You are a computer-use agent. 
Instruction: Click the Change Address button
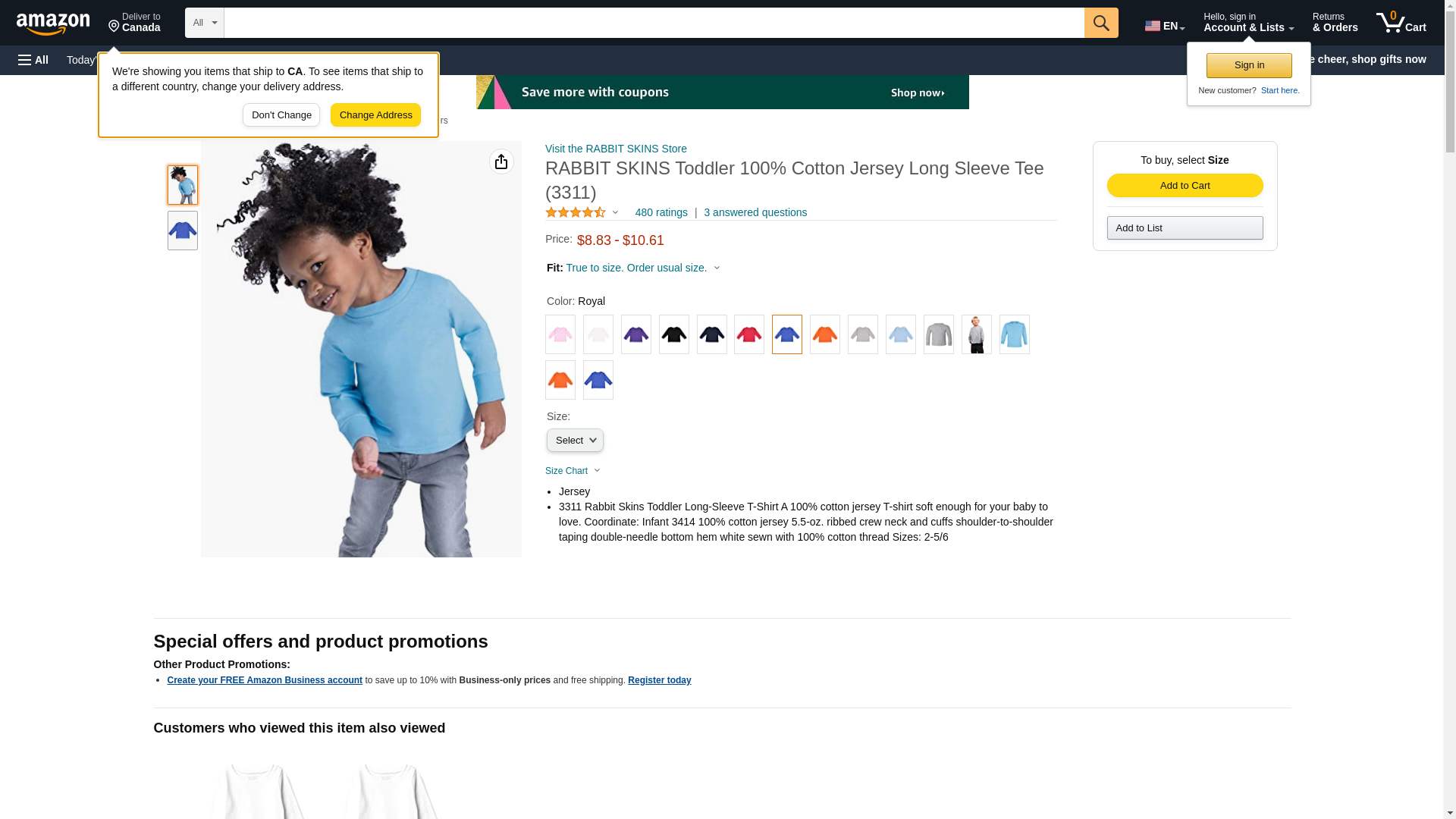coord(375,115)
